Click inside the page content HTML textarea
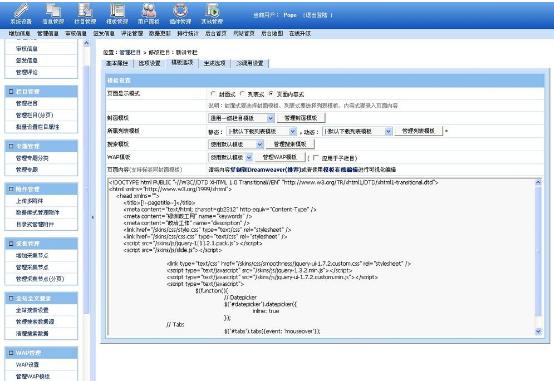Viewport: 554px width, 381px height. 322,257
